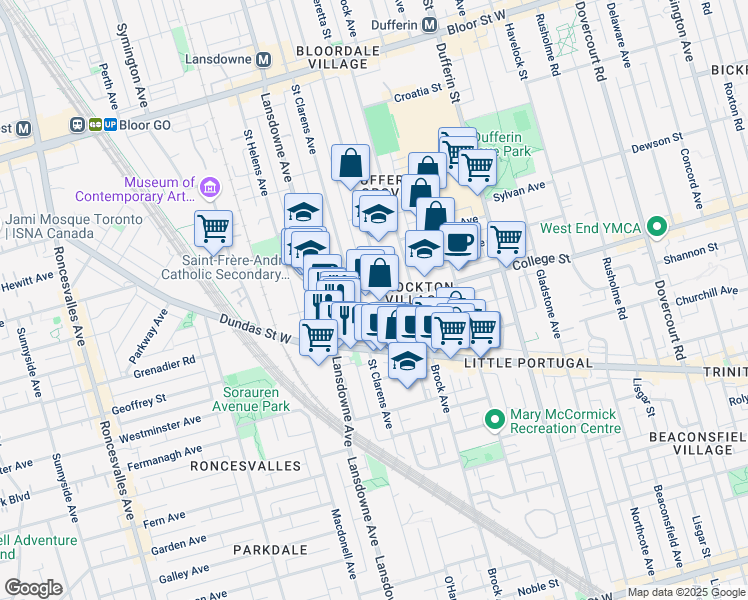The height and width of the screenshot is (600, 748).
Task: Click the Noble St street label
Action: click(538, 588)
